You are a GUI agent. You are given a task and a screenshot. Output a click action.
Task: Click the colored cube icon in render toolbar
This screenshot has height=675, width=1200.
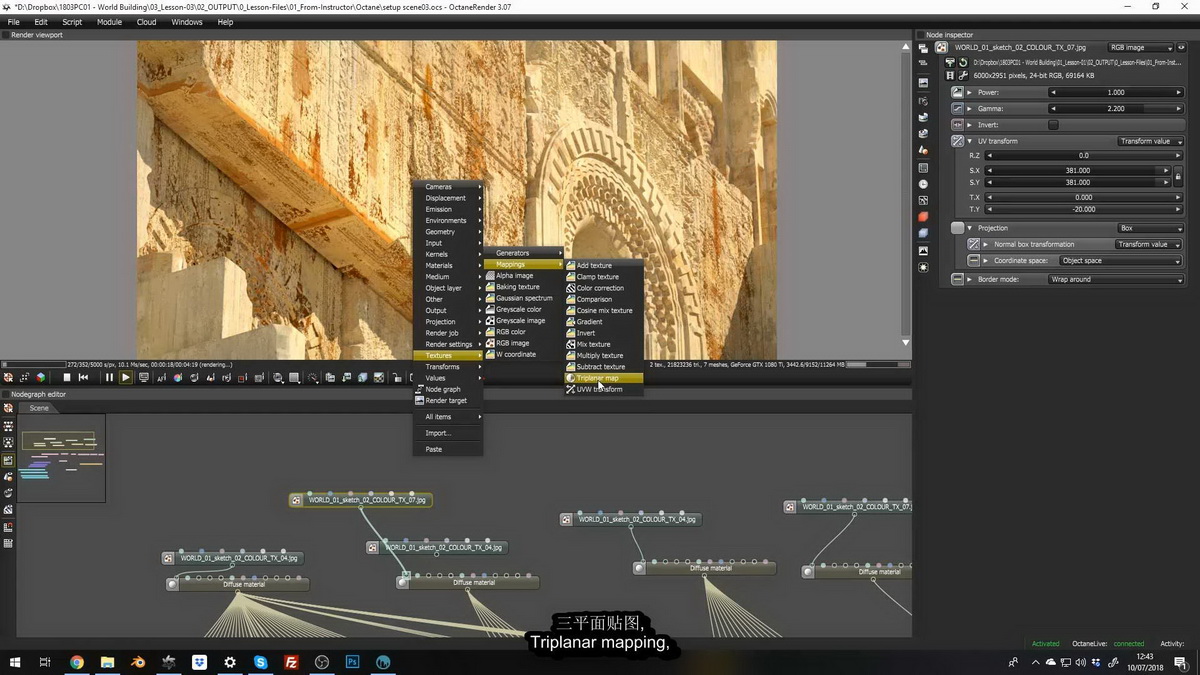click(x=41, y=378)
